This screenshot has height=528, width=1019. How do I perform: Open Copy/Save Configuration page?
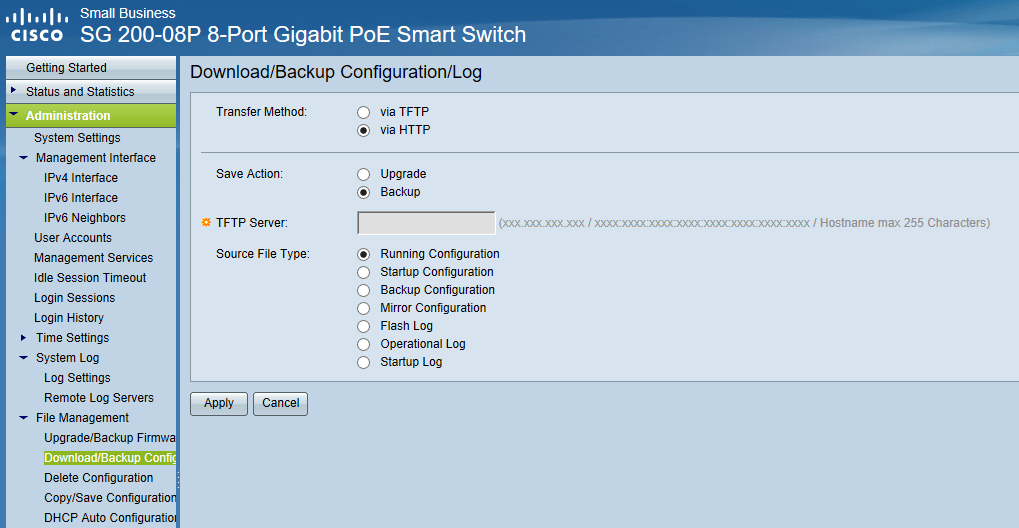(110, 498)
